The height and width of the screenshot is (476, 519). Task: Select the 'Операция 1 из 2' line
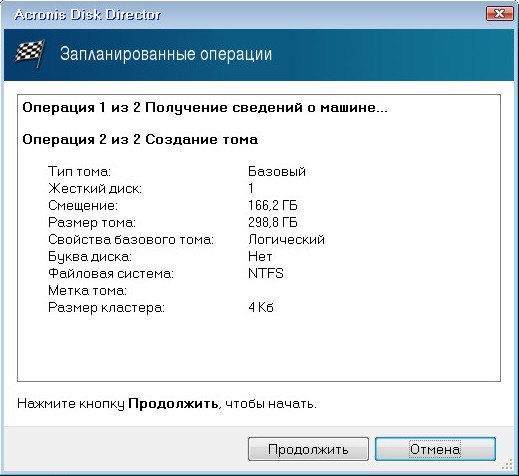[205, 108]
